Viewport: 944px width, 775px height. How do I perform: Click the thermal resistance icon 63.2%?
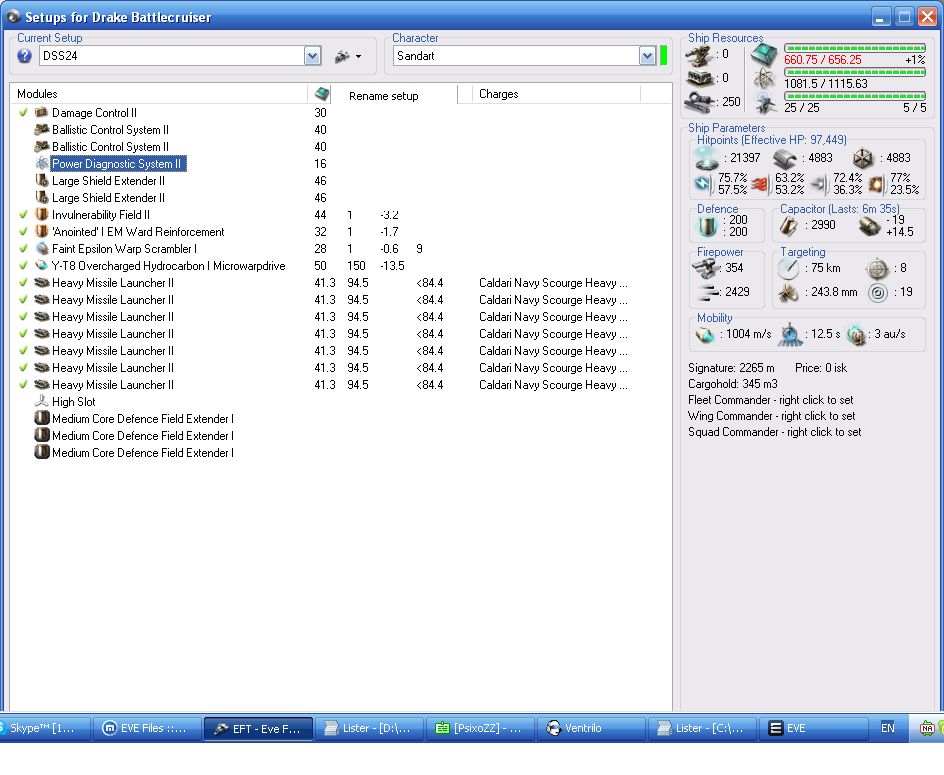pyautogui.click(x=760, y=183)
